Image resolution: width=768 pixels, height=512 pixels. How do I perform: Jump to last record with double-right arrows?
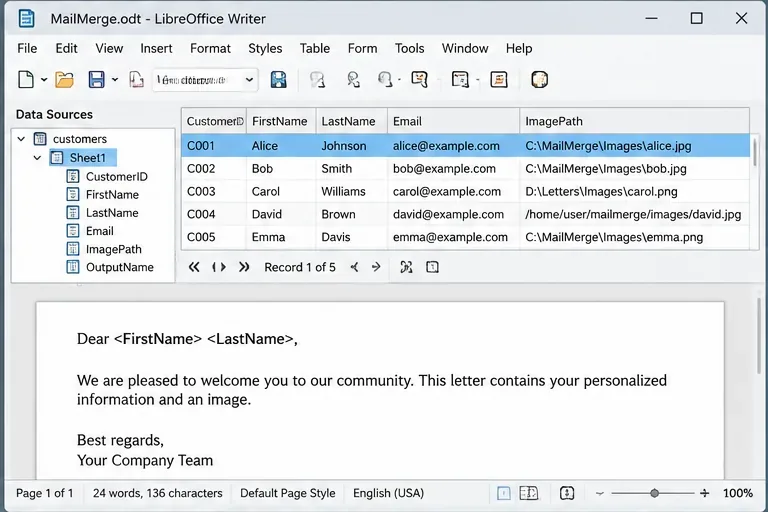[x=244, y=267]
